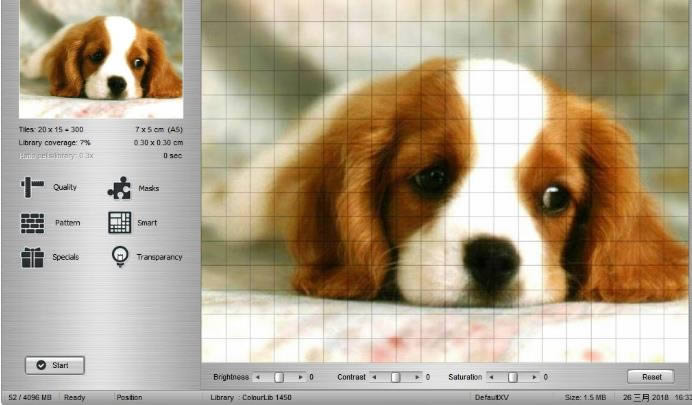Select the Pattern brick-wall icon
The image size is (692, 405).
[x=32, y=223]
